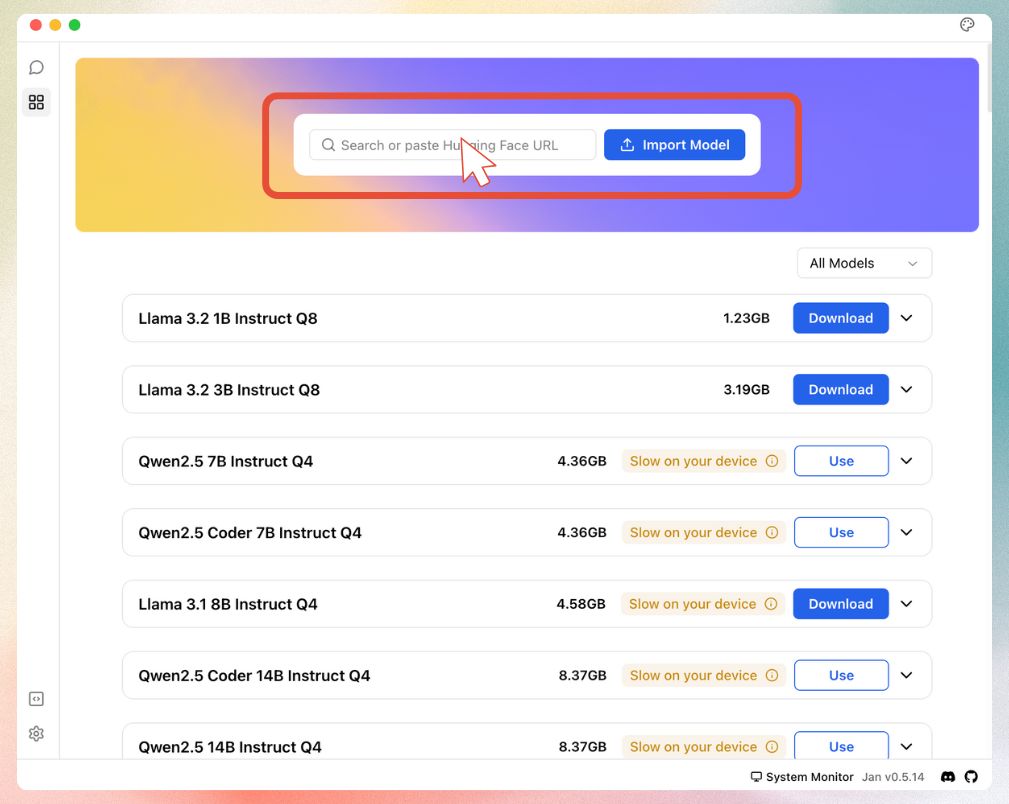Open the GitHub icon in status bar
The image size is (1009, 804).
[x=971, y=777]
